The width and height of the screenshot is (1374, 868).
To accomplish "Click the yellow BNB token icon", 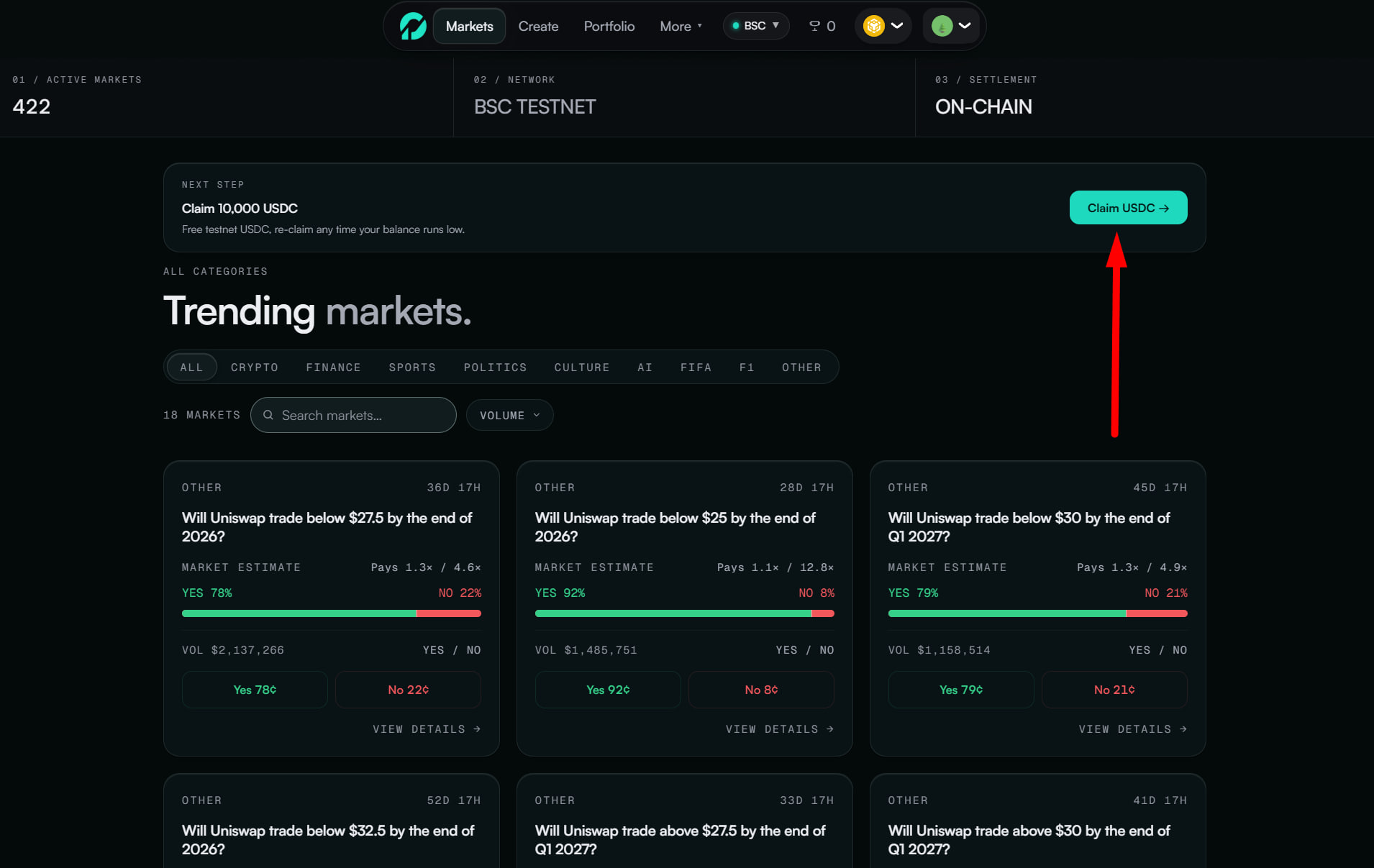I will click(x=873, y=26).
